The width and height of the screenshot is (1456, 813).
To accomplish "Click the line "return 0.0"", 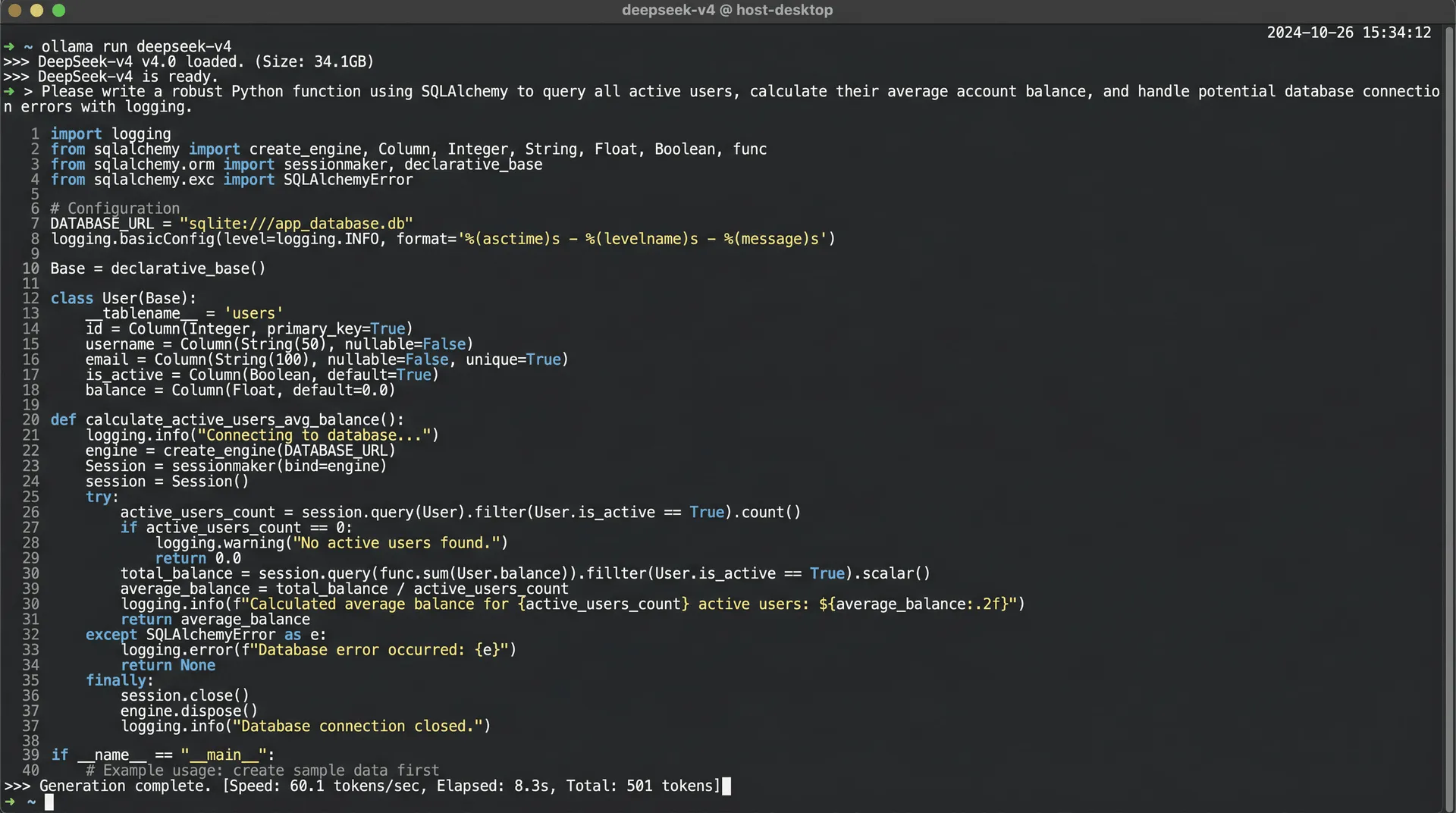I will click(x=198, y=559).
